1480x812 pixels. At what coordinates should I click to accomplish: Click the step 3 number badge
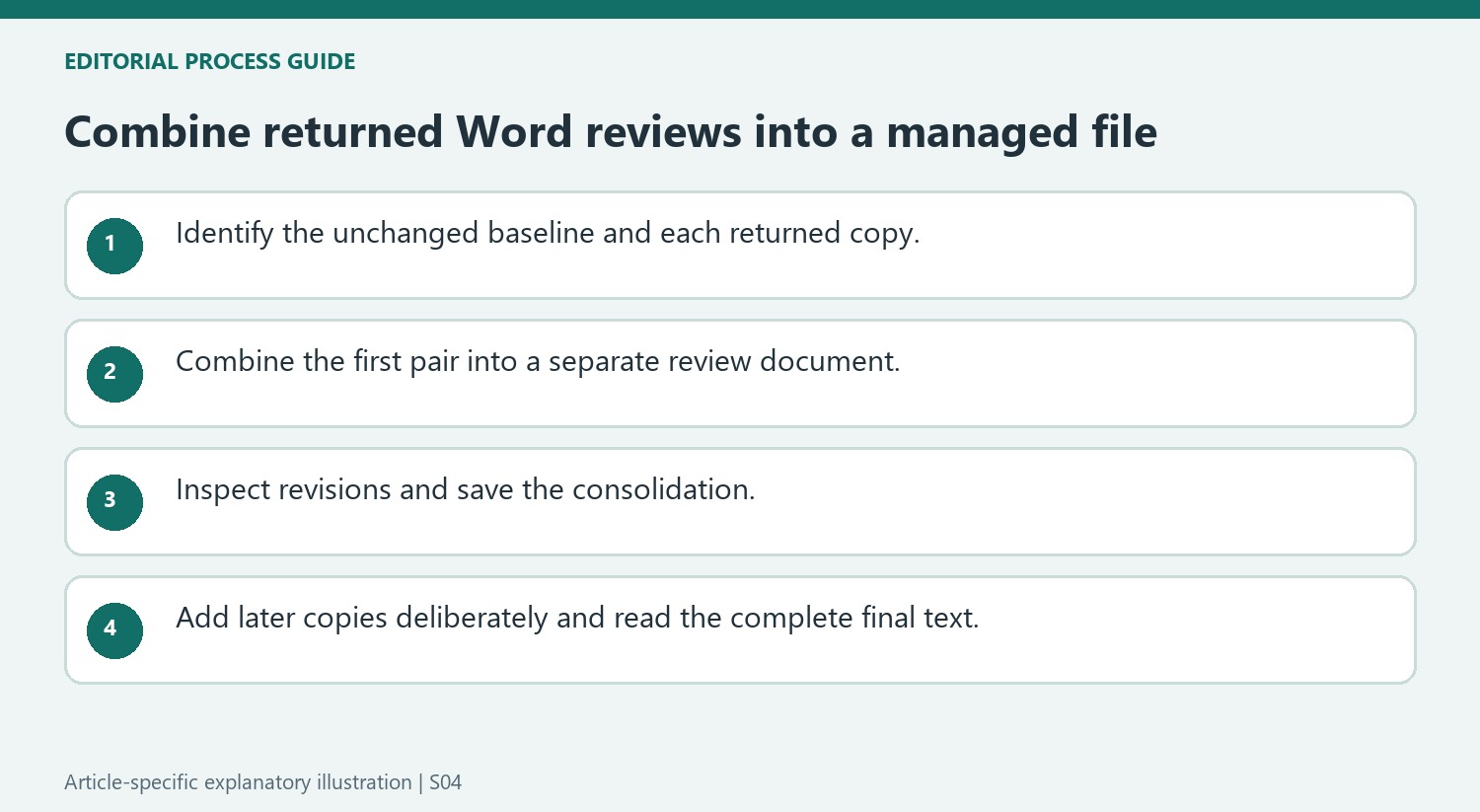point(114,502)
